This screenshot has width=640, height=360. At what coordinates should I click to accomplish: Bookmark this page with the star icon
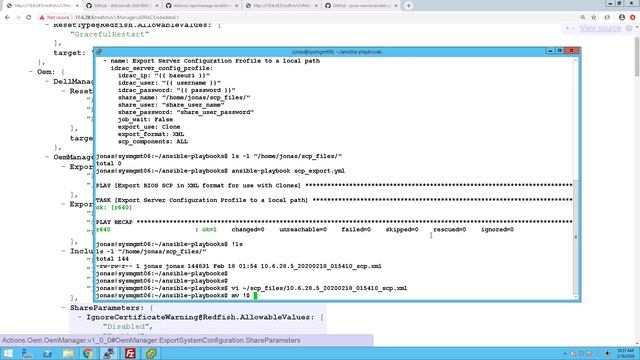coord(594,18)
